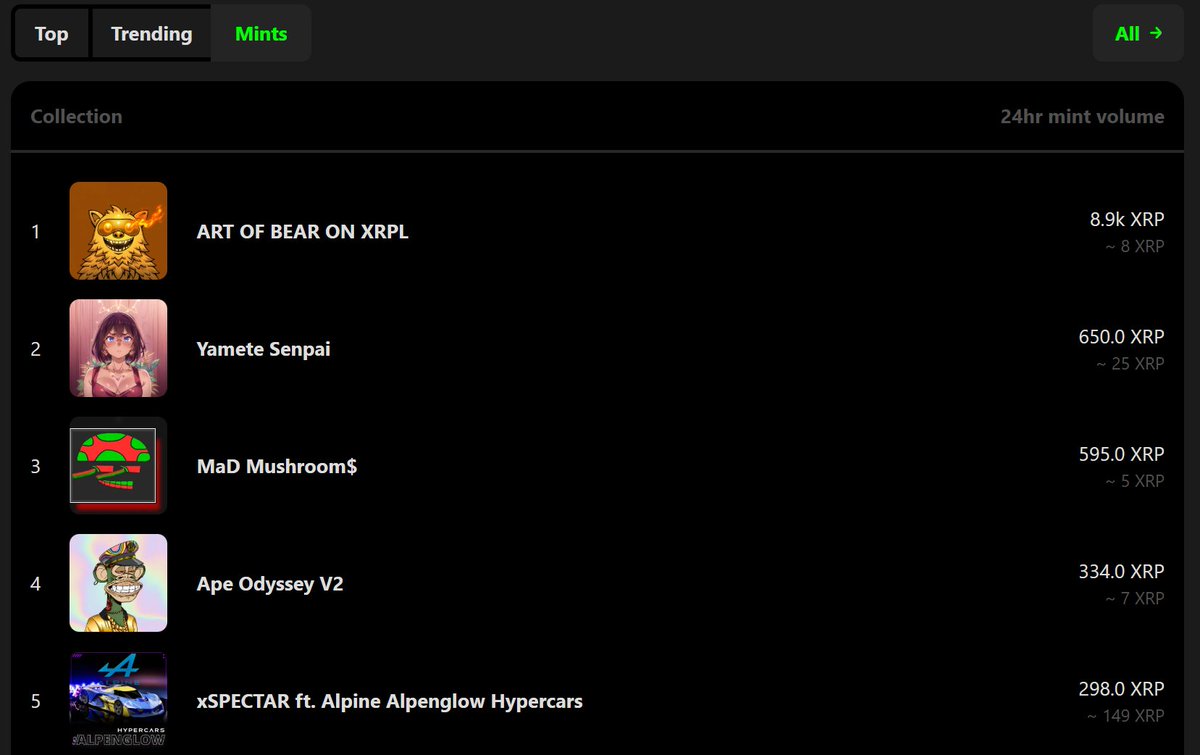1200x755 pixels.
Task: Click the 24hr mint volume header
Action: click(x=1082, y=116)
